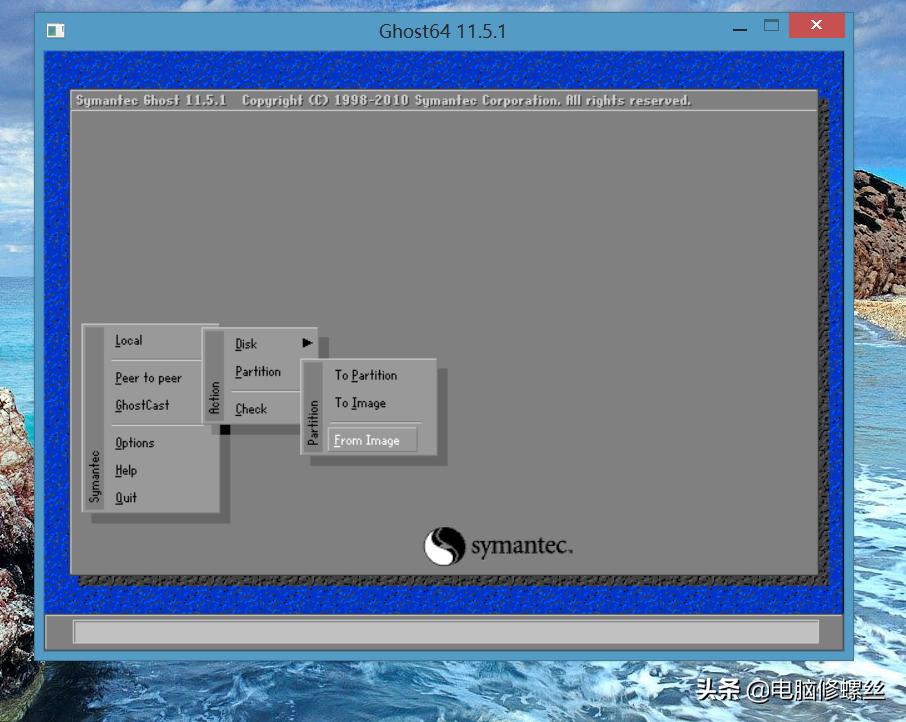
Task: Select Quit to exit Ghost
Action: 126,498
